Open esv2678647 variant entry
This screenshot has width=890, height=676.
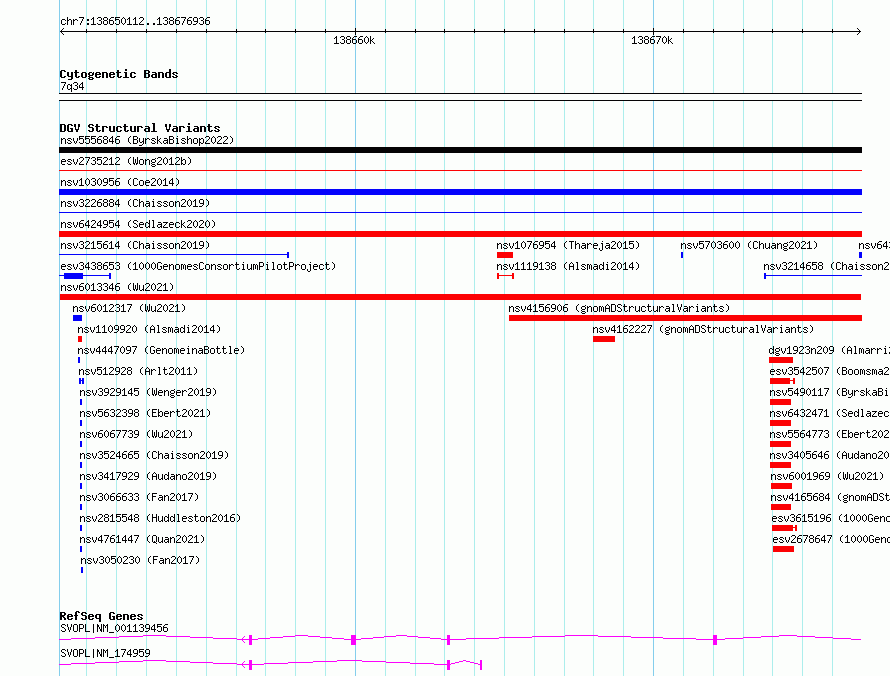click(831, 539)
